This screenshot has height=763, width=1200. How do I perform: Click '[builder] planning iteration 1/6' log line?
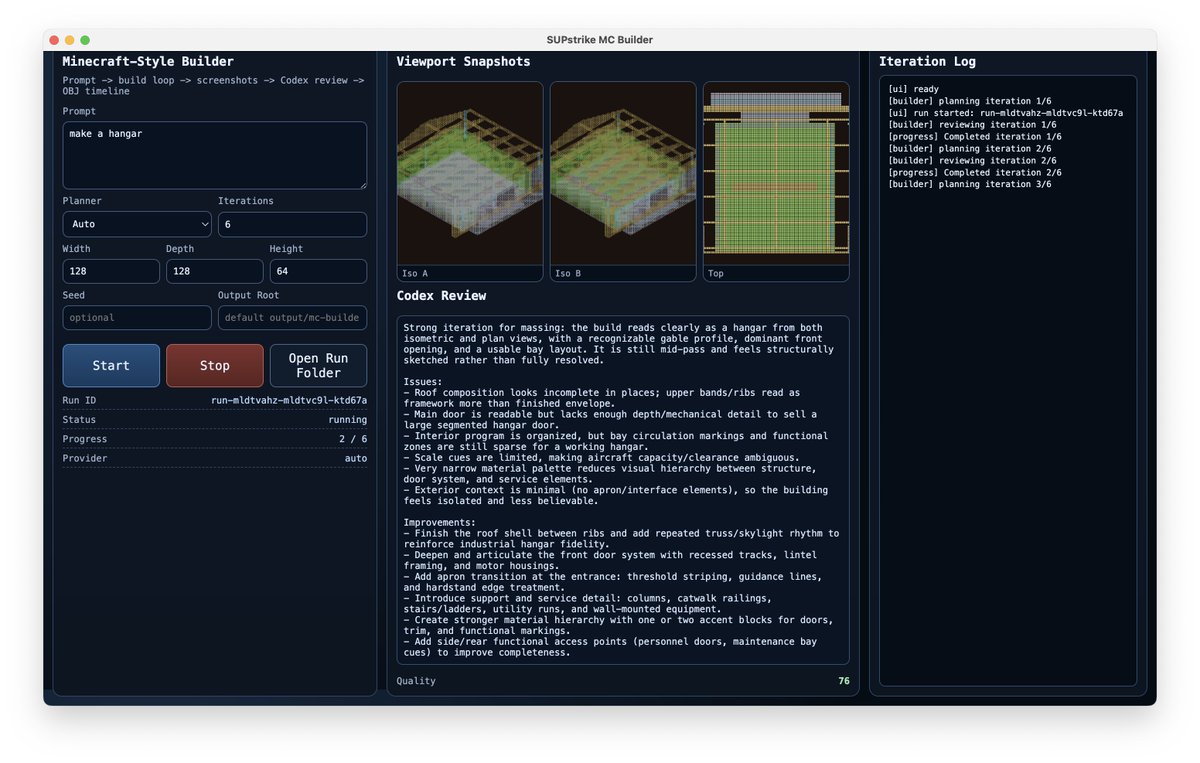point(972,101)
